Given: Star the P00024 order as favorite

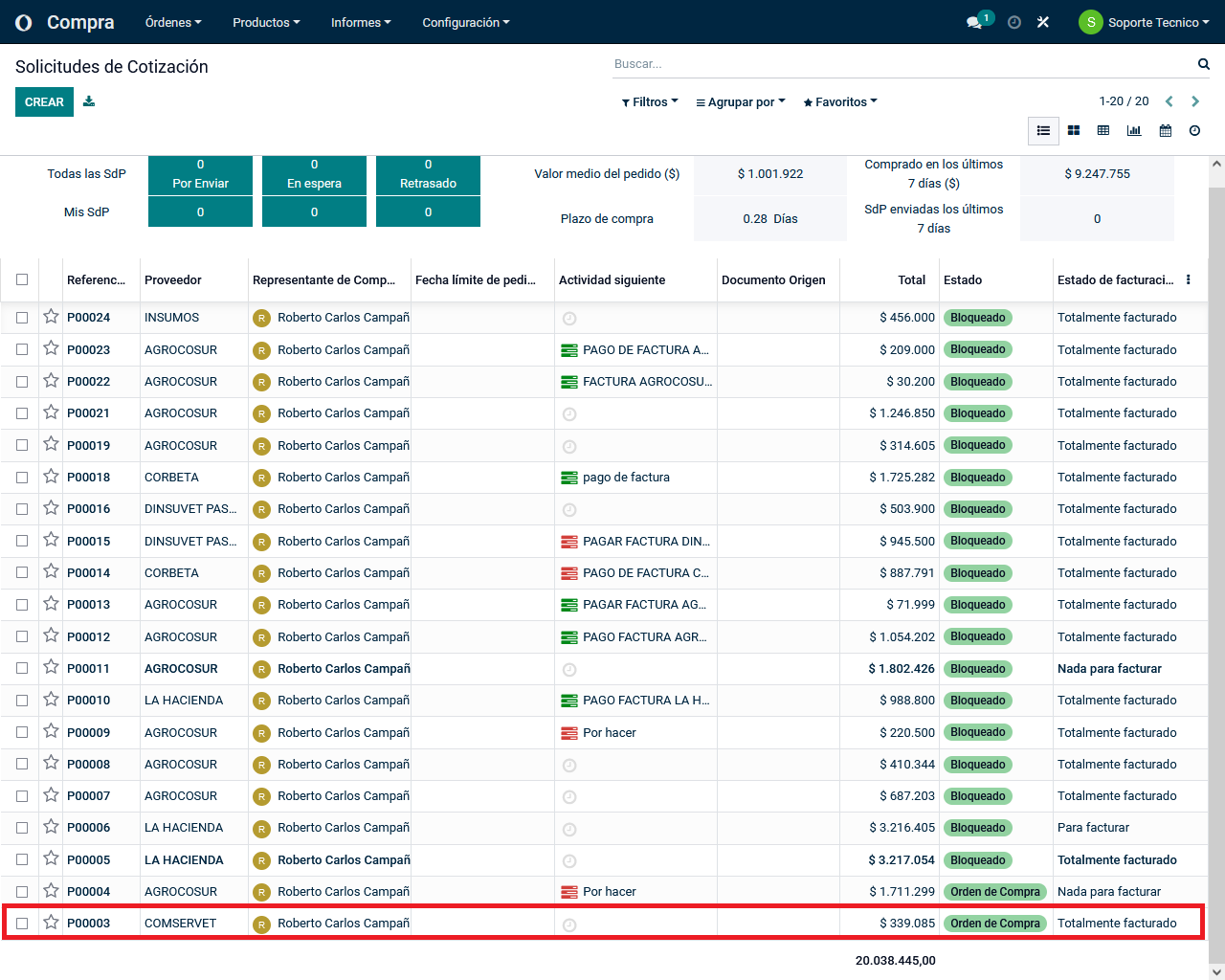Looking at the screenshot, I should 51,317.
